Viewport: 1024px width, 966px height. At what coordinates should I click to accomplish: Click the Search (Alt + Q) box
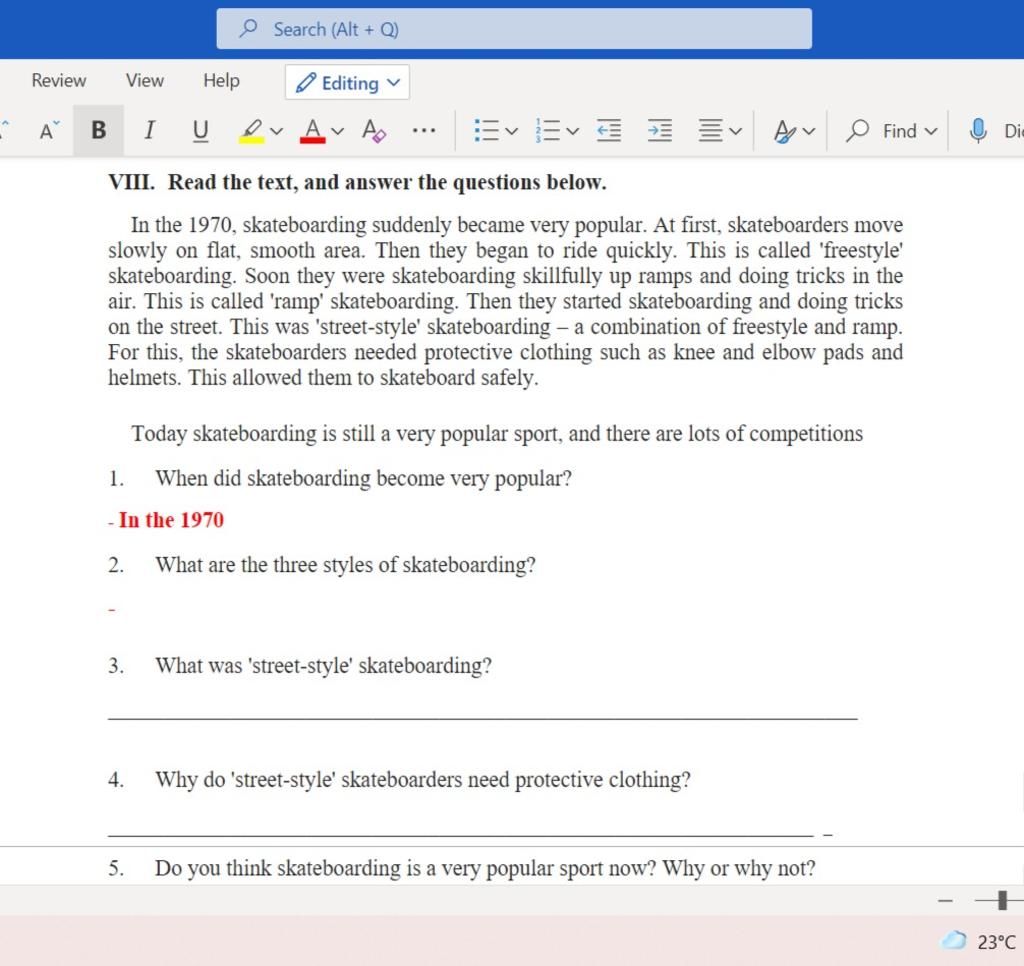click(514, 29)
